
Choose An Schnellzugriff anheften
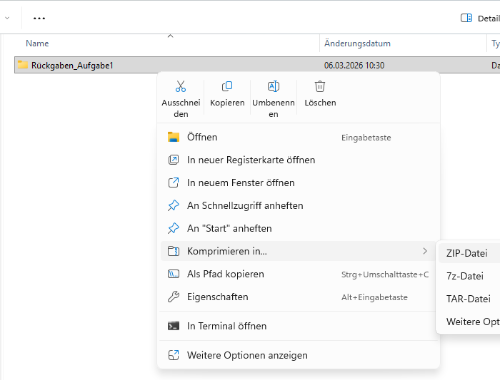tap(298, 206)
